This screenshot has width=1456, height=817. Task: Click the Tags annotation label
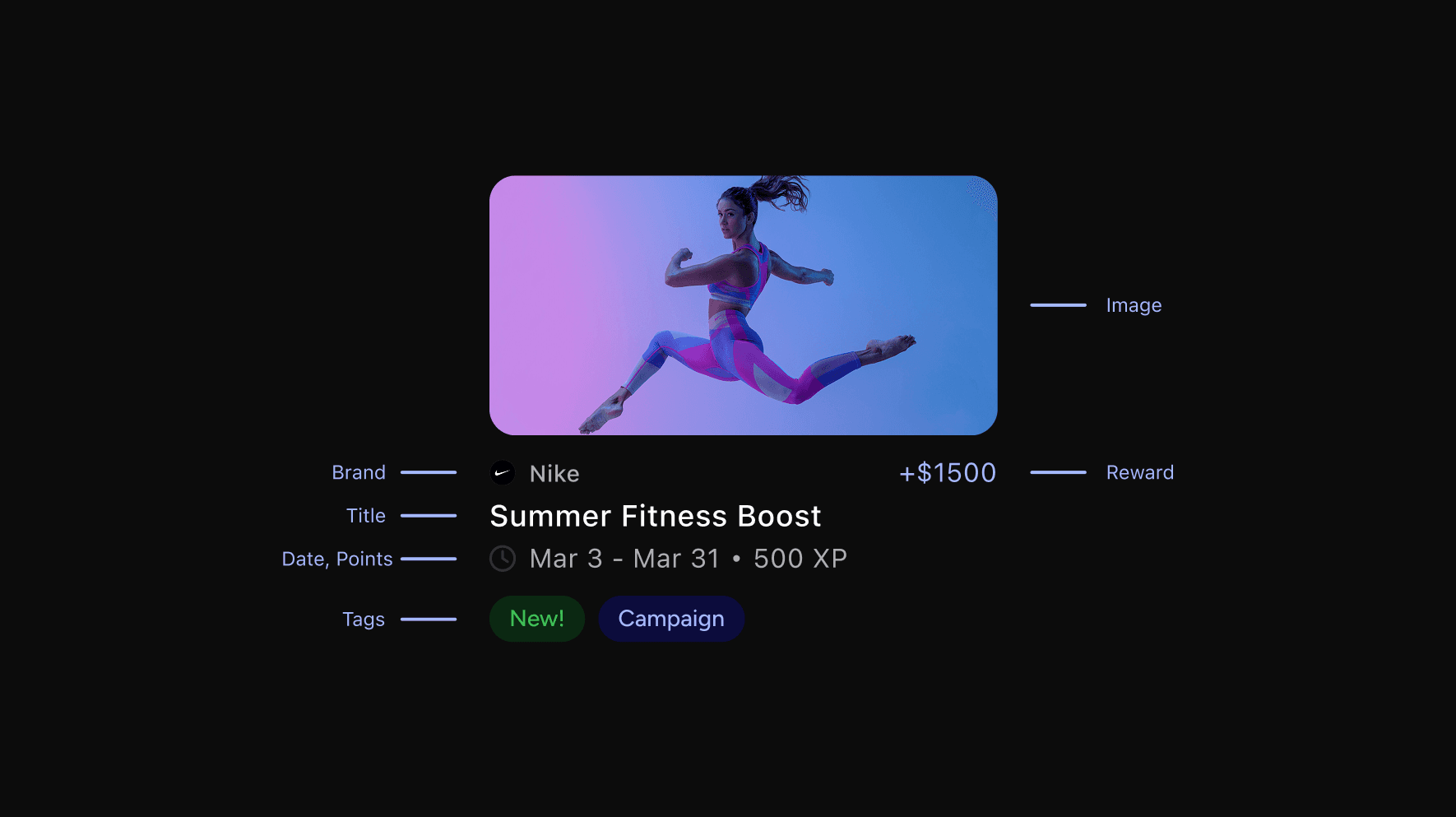[364, 620]
